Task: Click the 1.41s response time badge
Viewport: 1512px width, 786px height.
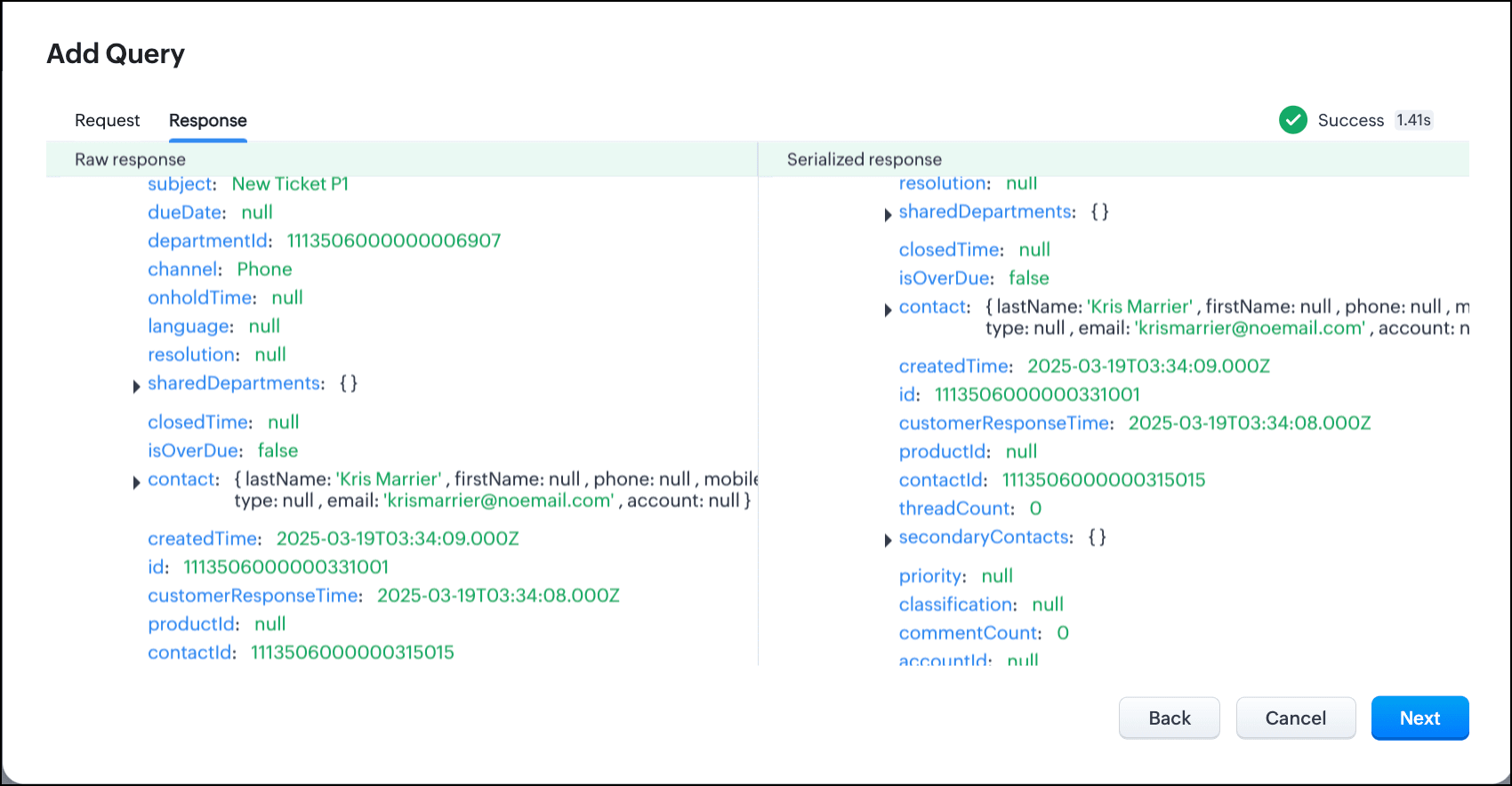Action: coord(1413,120)
